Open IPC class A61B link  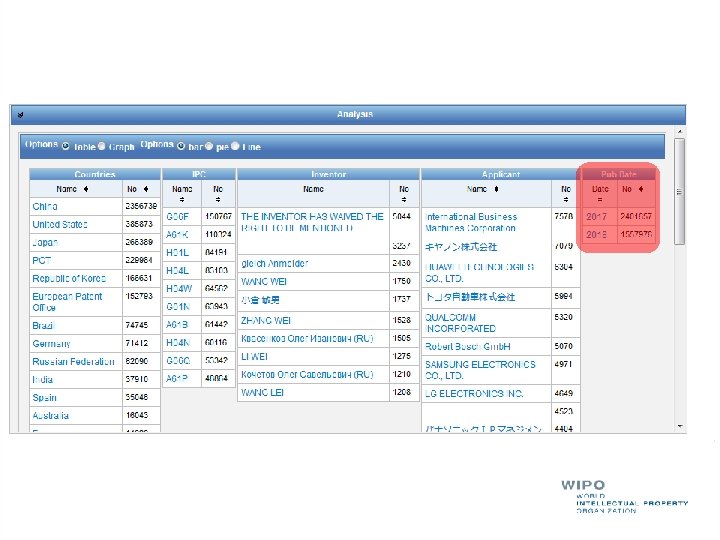[x=177, y=325]
